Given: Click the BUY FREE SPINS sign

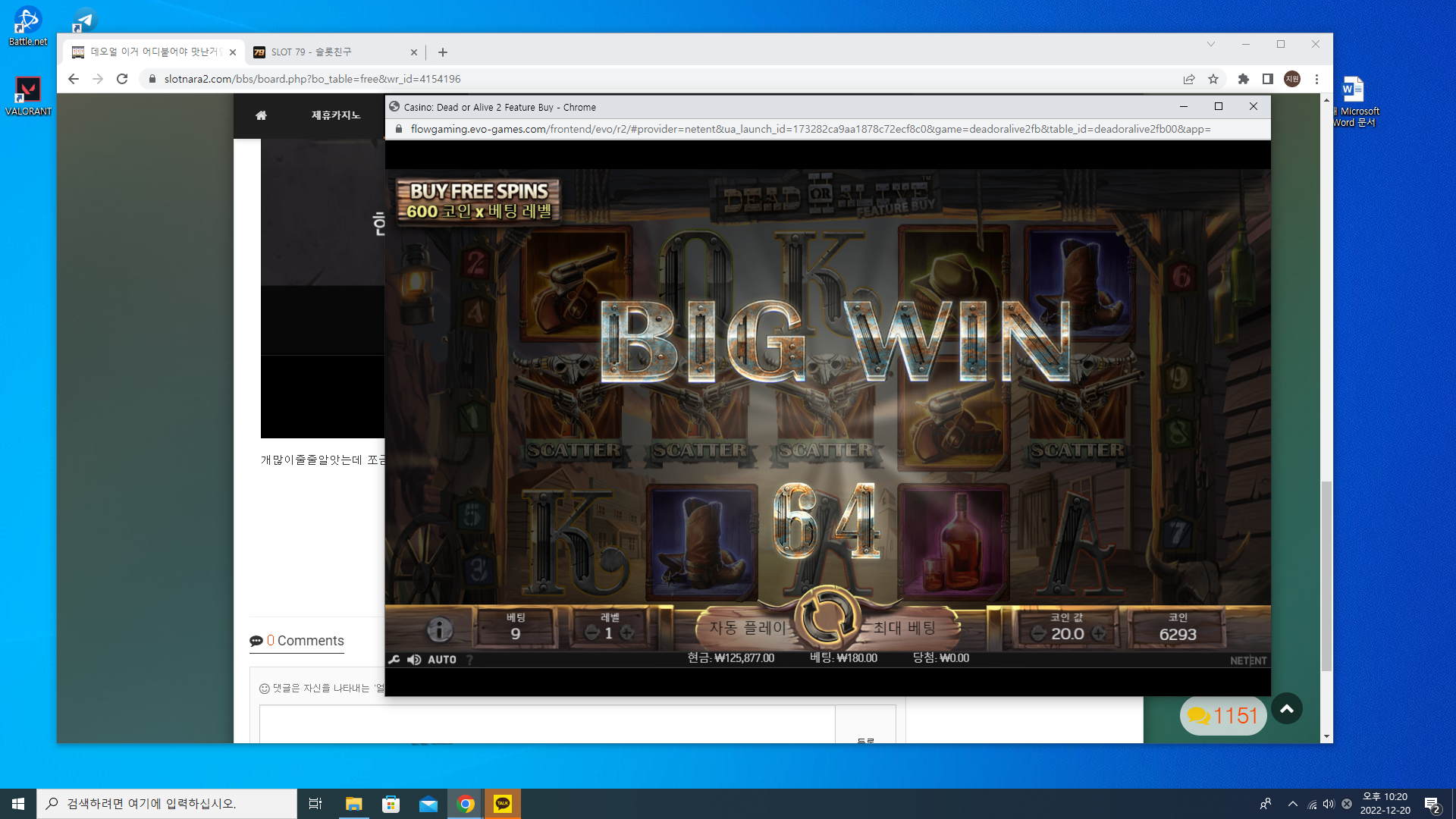Looking at the screenshot, I should 479,201.
